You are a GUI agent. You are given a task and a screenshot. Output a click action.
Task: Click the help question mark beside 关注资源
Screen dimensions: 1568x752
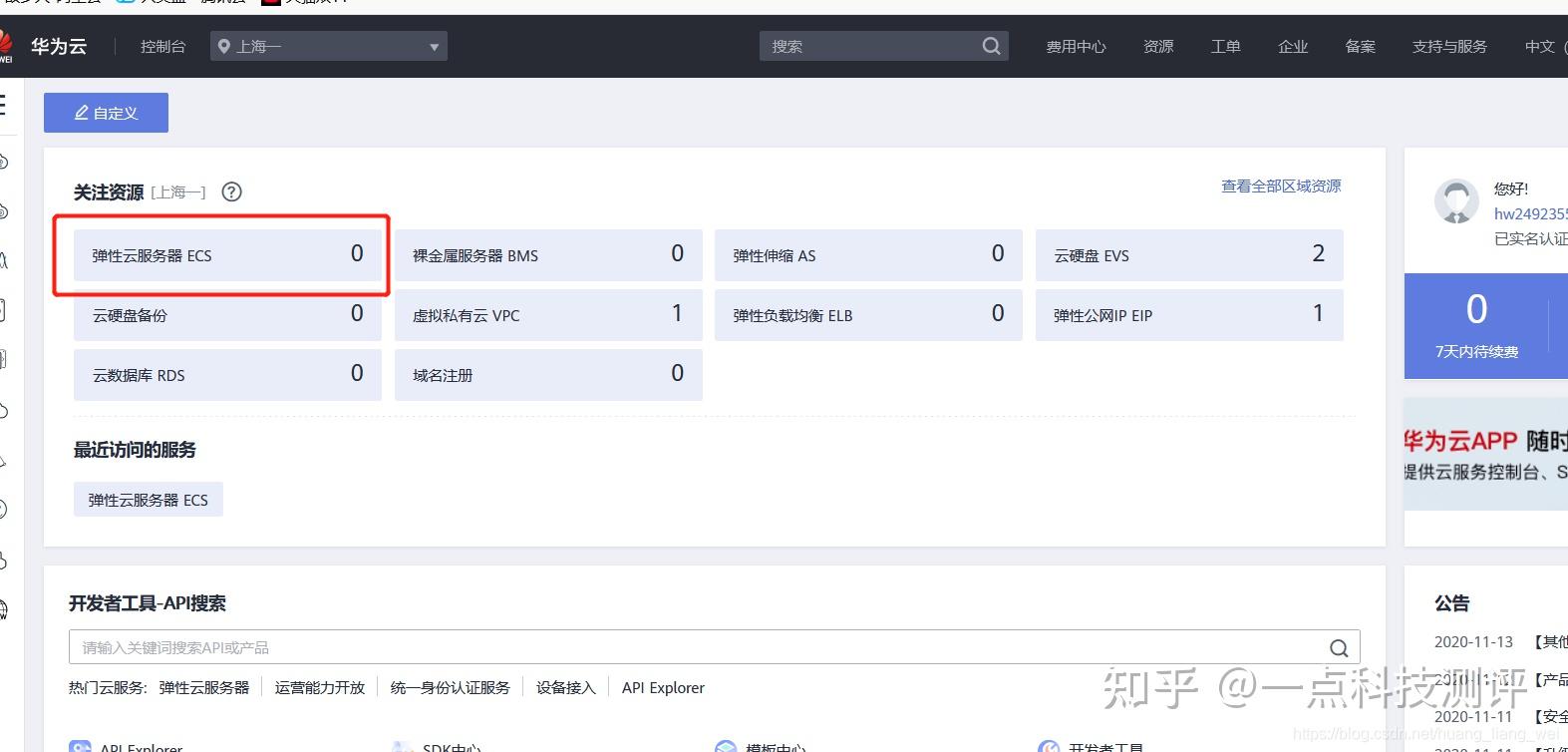231,191
